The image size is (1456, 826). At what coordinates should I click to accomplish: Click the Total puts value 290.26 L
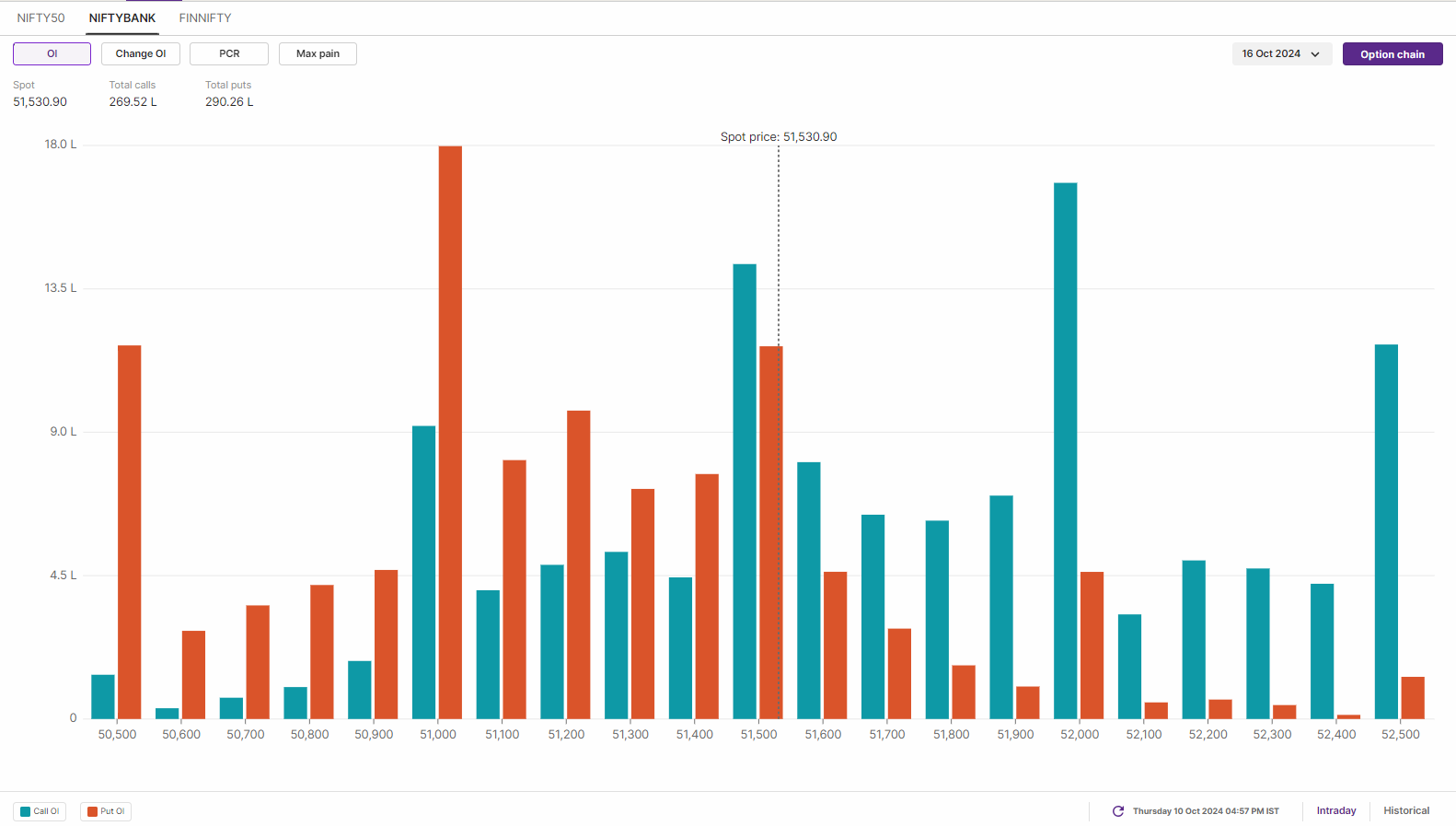pyautogui.click(x=229, y=102)
